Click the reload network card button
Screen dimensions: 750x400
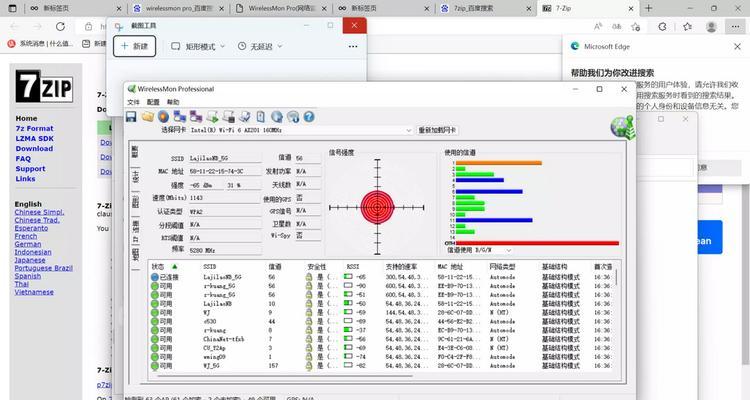point(437,130)
